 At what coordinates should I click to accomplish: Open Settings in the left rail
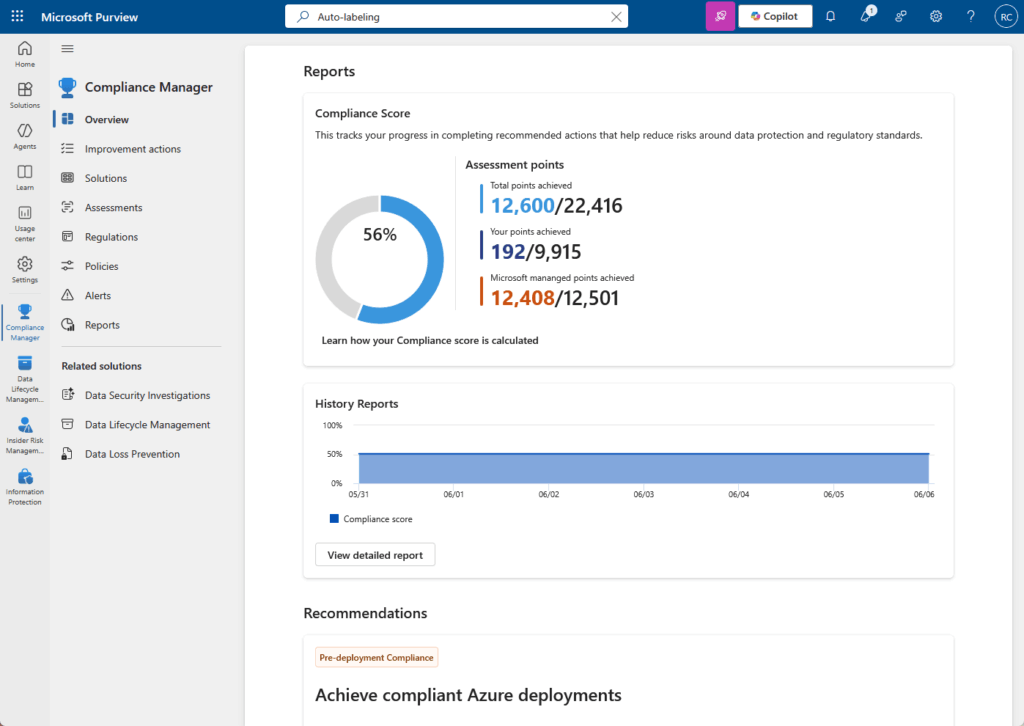[25, 270]
